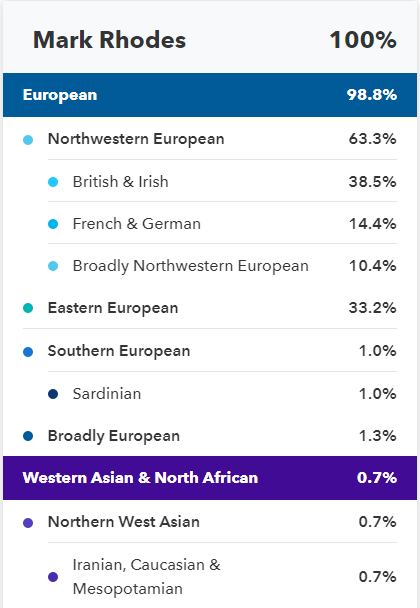Viewport: 420px width, 608px height.
Task: Select the Eastern European row
Action: click(210, 308)
